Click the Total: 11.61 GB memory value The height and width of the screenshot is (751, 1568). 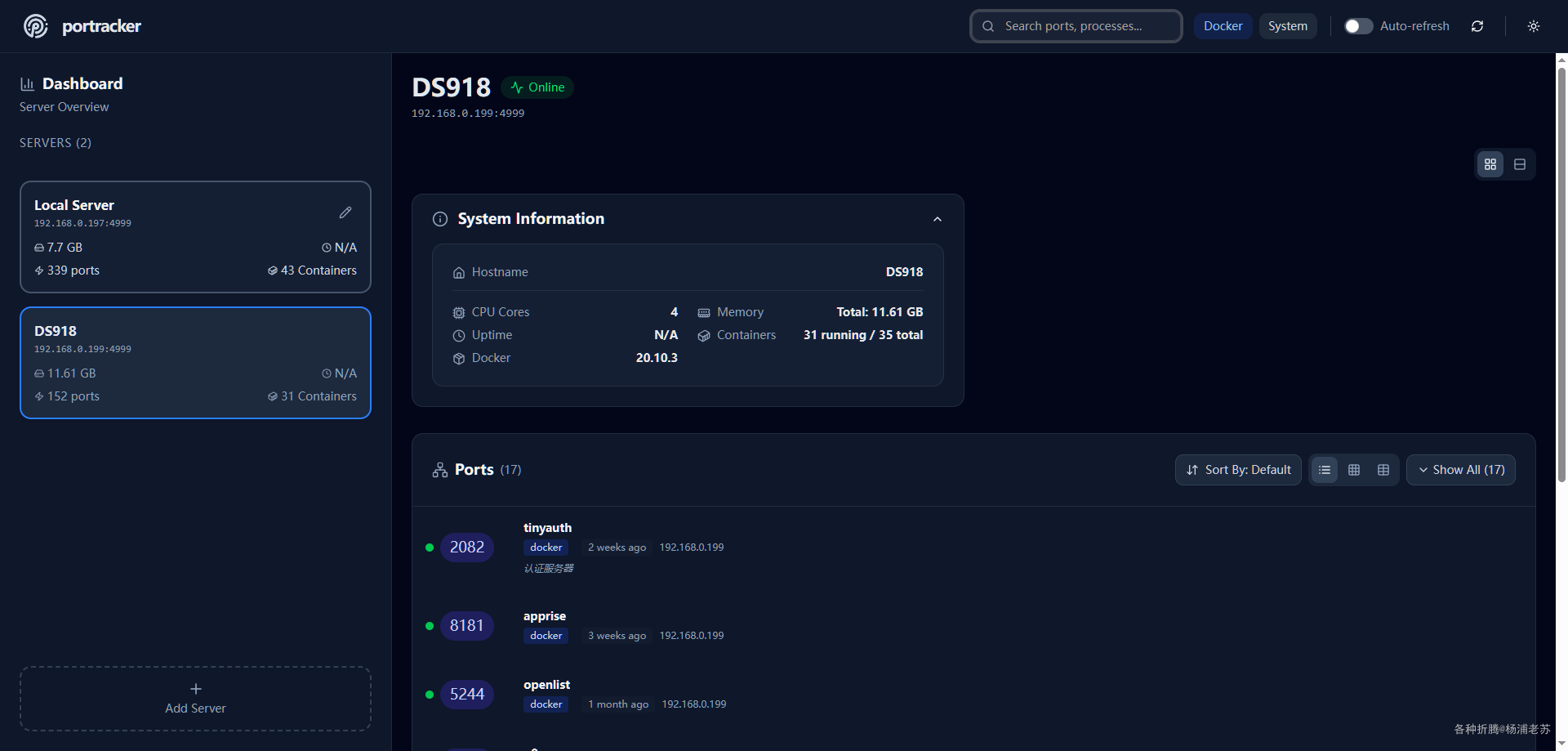[x=880, y=312]
